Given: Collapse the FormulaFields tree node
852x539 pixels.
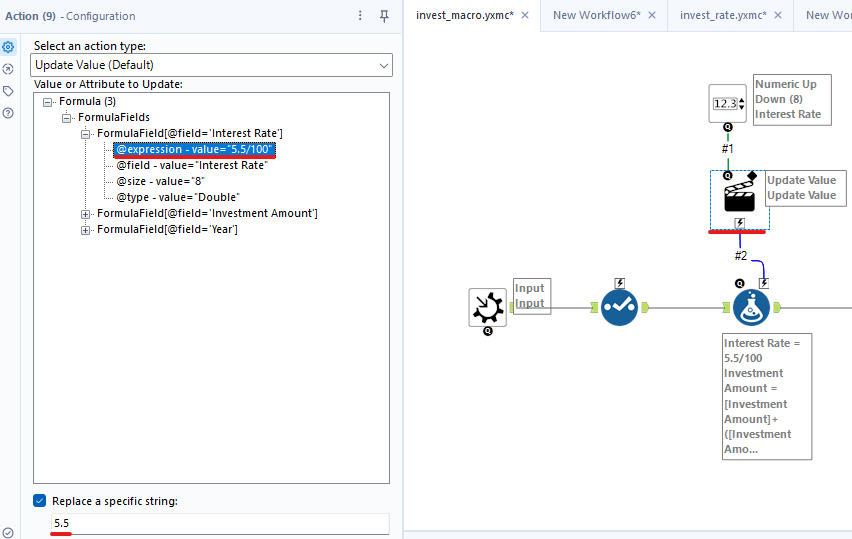Looking at the screenshot, I should pos(66,118).
